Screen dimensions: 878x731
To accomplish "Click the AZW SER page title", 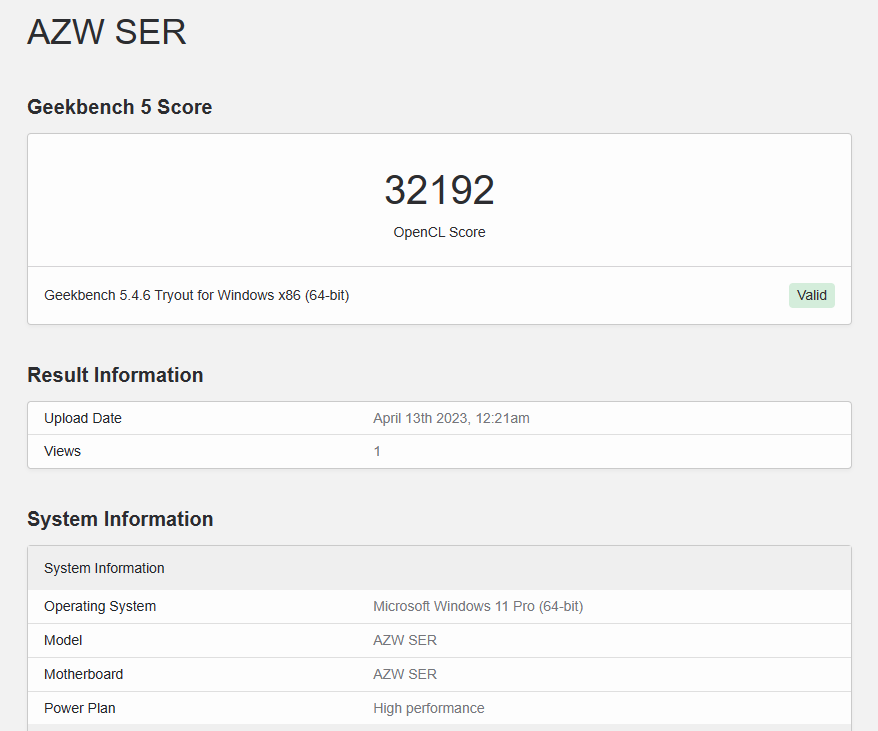I will (106, 32).
